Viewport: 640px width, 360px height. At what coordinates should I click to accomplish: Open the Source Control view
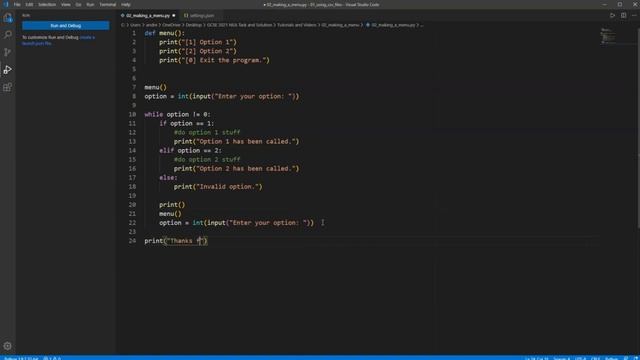click(x=8, y=52)
